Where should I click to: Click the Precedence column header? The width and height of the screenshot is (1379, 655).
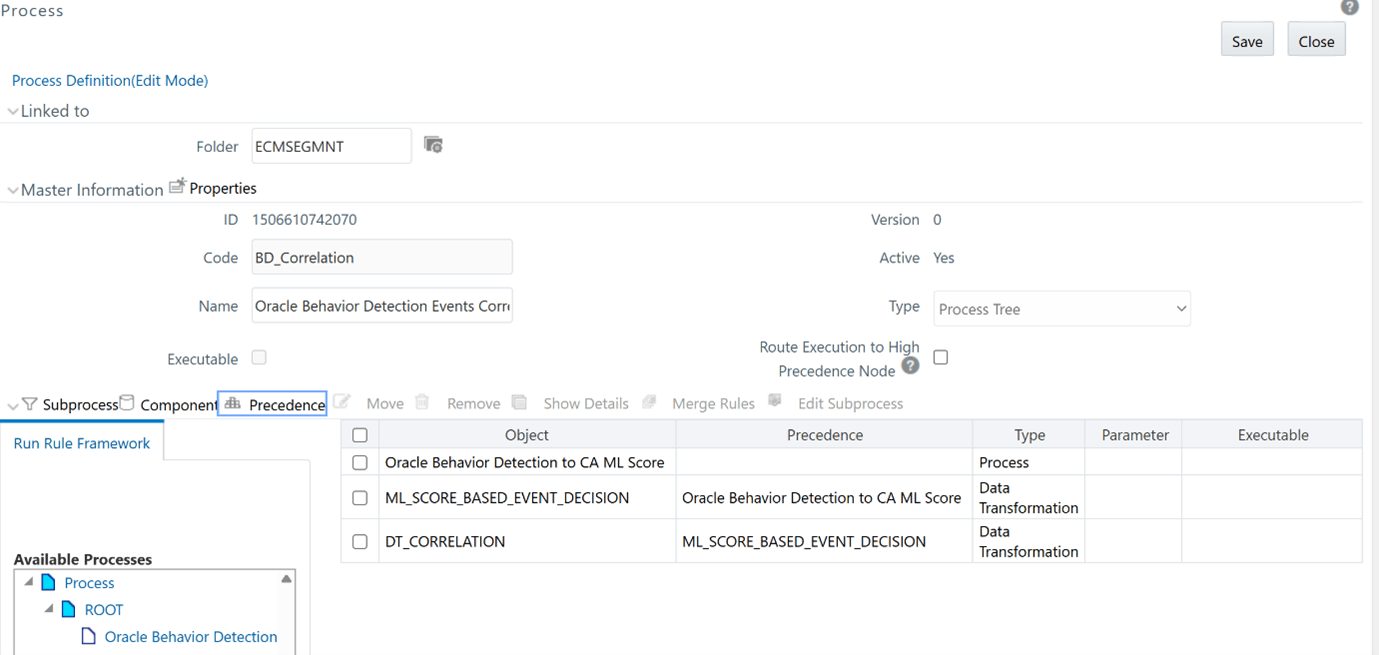824,434
